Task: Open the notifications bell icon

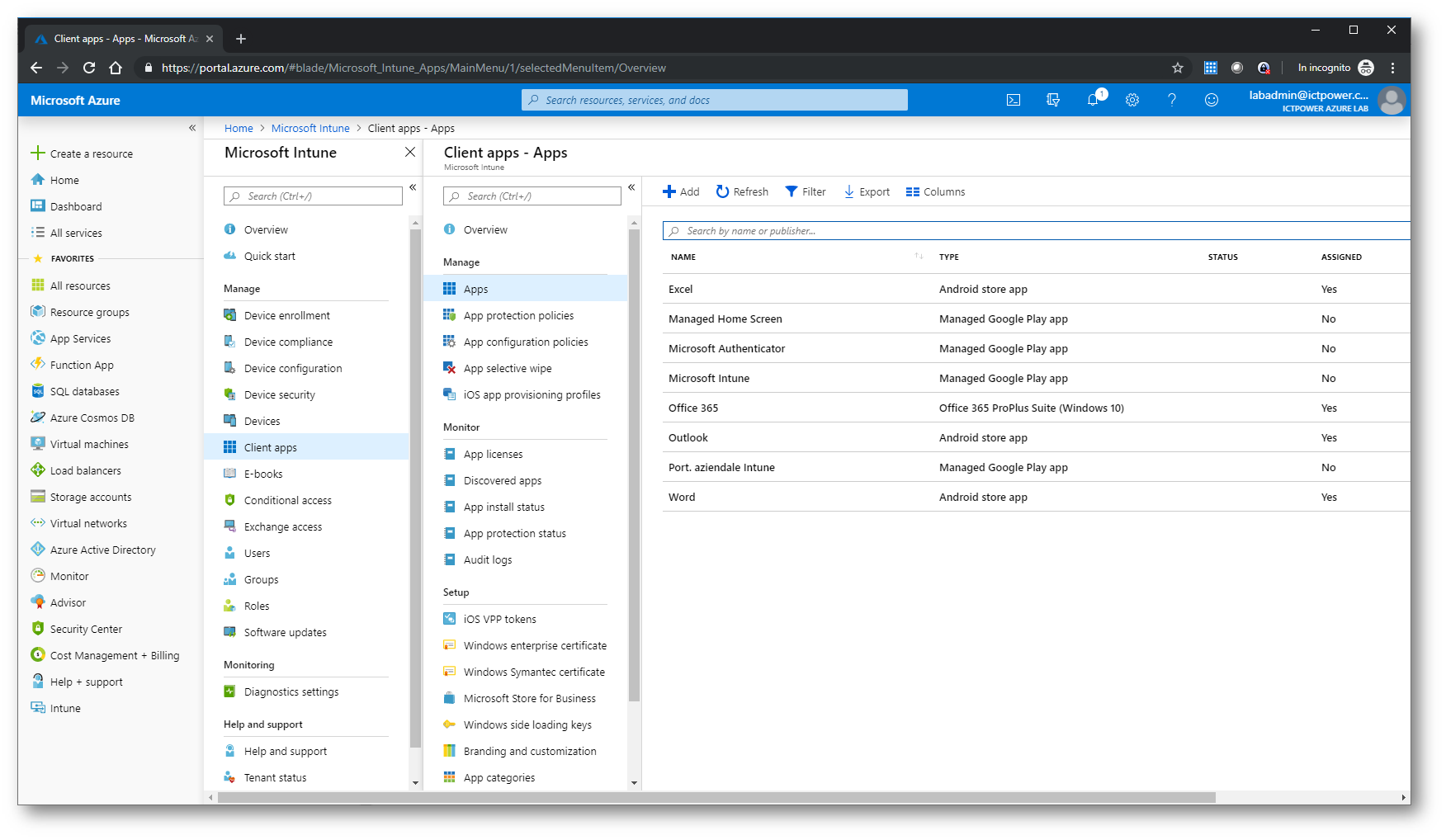Action: [1093, 100]
